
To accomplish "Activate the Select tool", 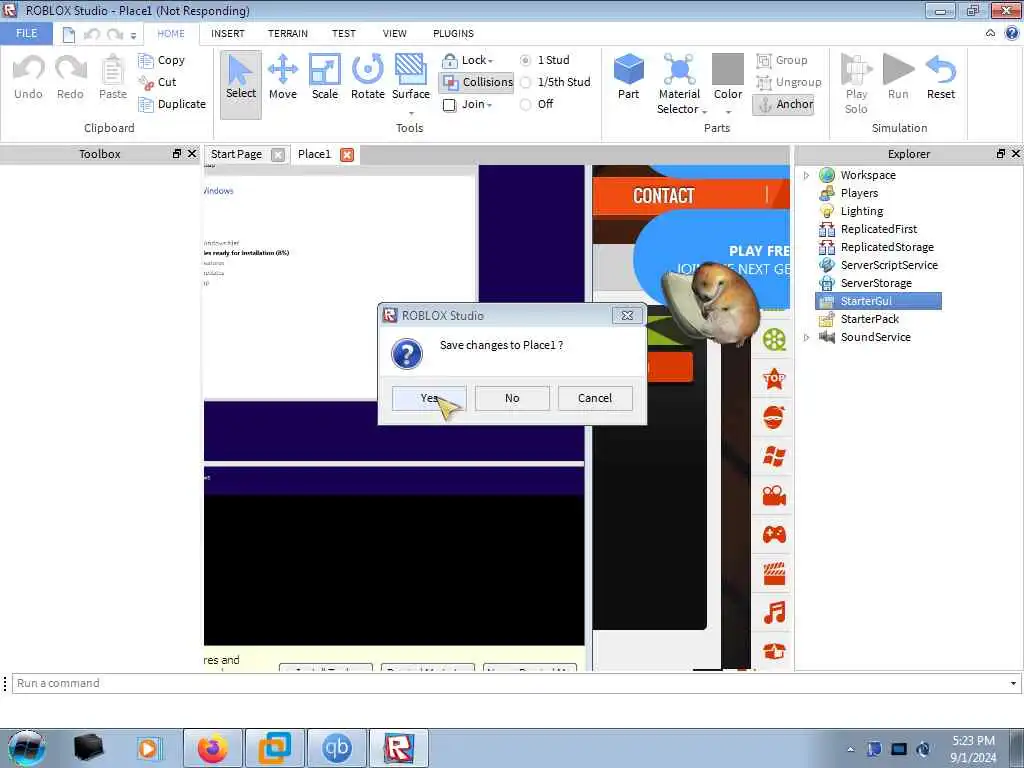I will click(x=241, y=84).
